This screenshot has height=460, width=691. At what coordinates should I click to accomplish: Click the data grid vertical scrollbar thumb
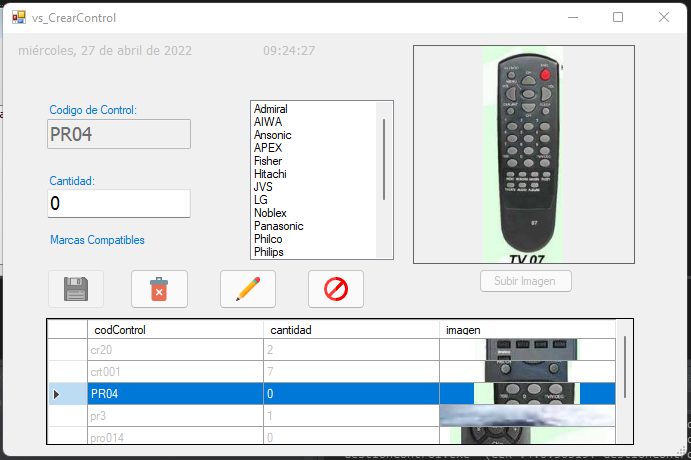pos(625,367)
